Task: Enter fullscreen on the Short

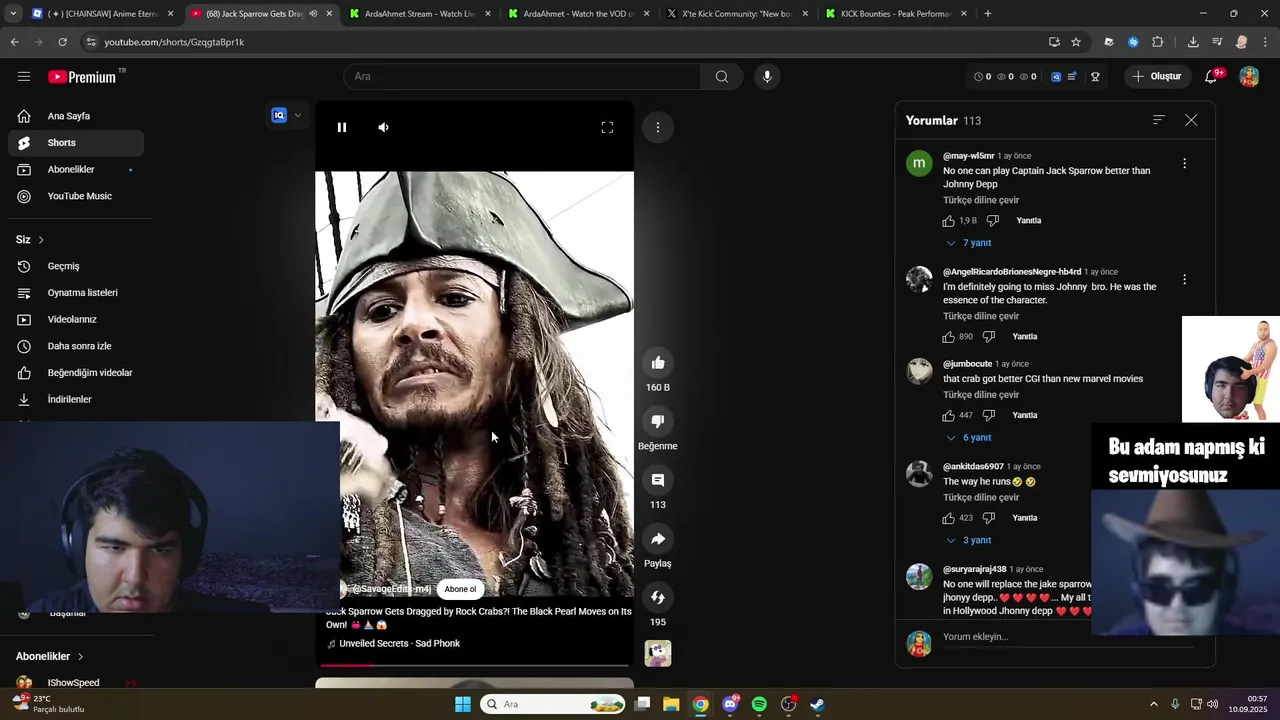Action: [607, 127]
